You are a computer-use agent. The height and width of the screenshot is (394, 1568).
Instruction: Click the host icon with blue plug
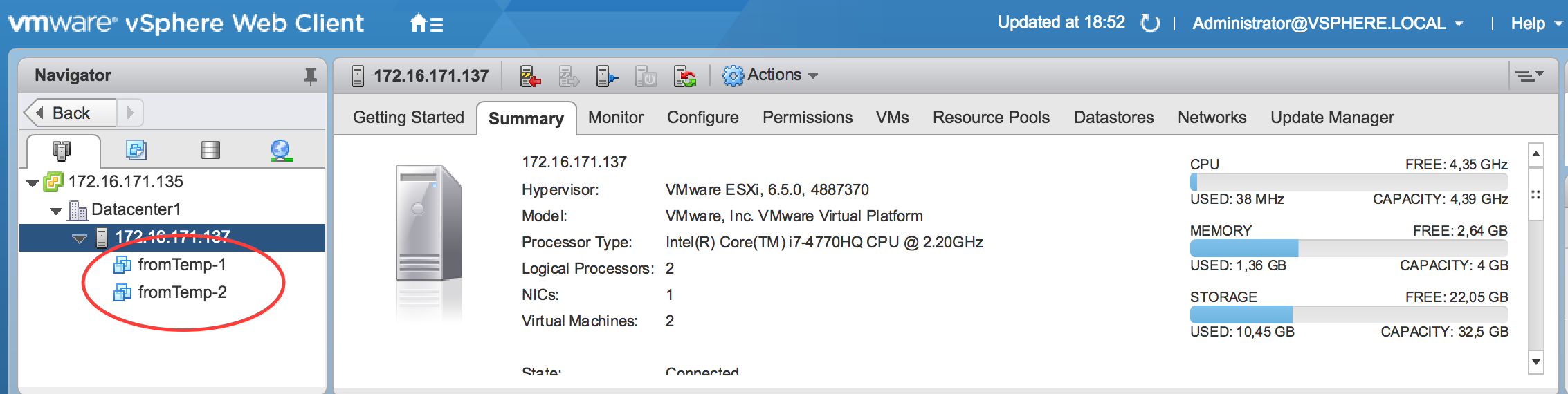(x=607, y=76)
